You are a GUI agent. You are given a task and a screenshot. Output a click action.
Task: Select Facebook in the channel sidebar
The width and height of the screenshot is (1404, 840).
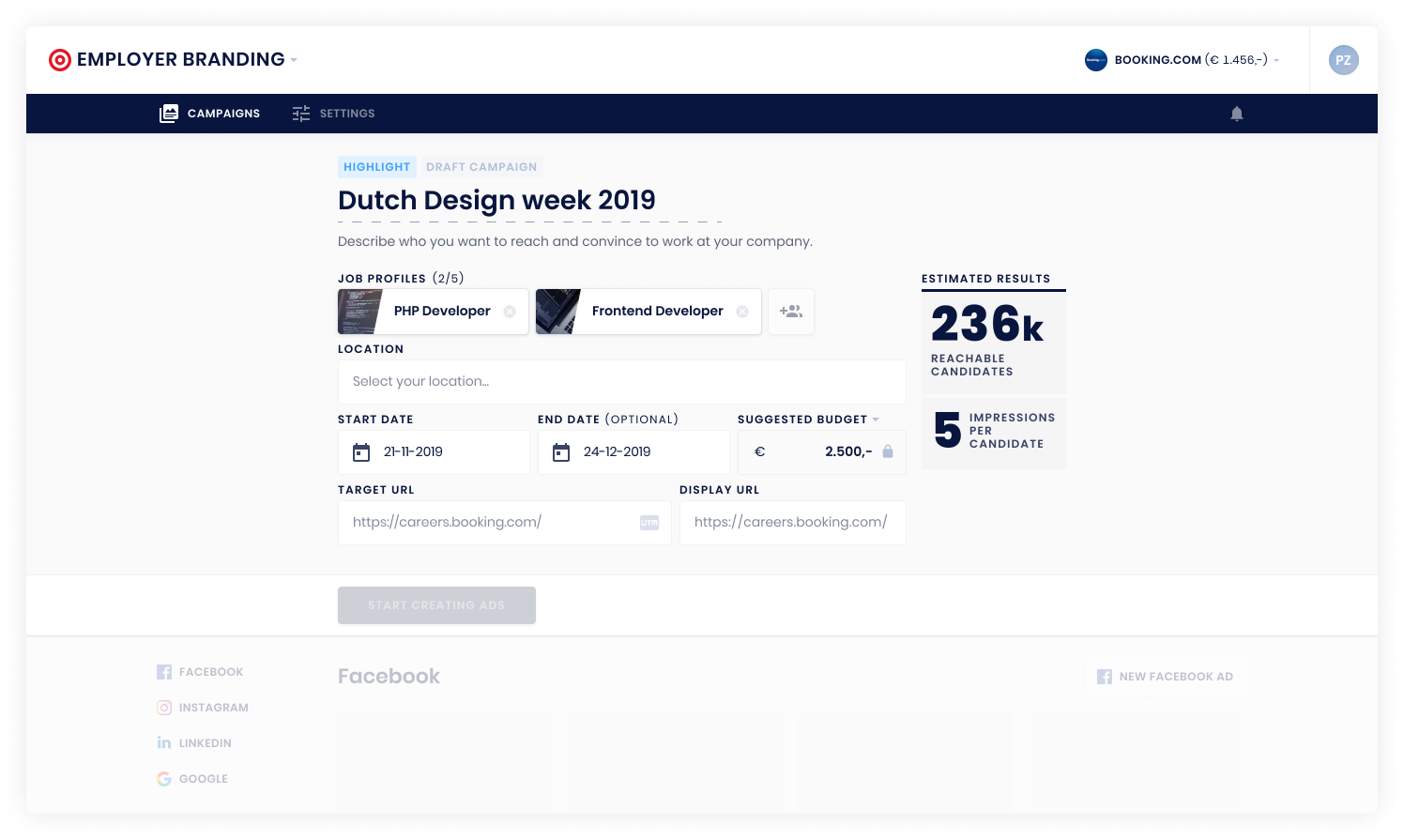pyautogui.click(x=200, y=672)
